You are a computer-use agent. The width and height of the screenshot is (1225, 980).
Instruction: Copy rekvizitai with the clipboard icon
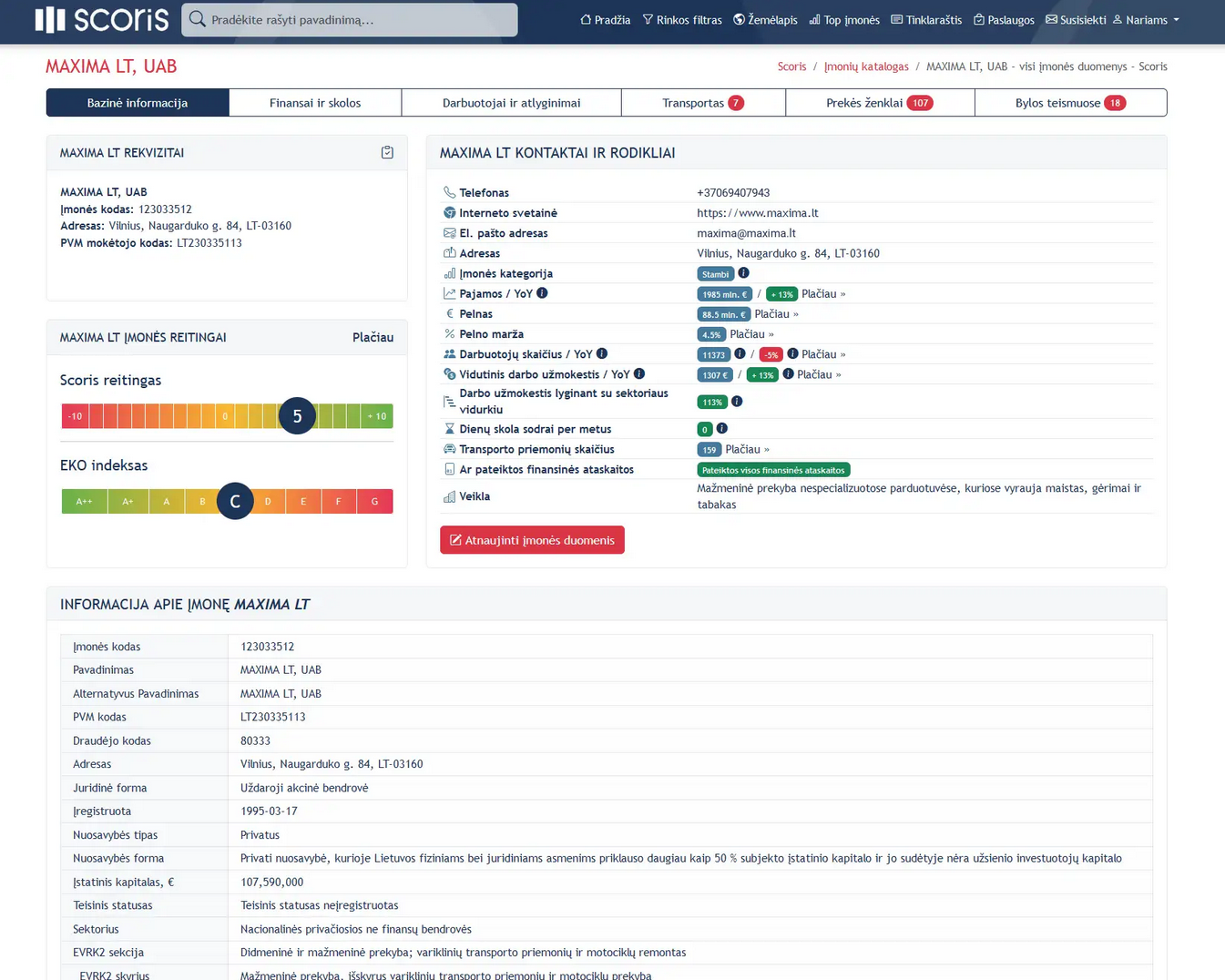click(387, 152)
